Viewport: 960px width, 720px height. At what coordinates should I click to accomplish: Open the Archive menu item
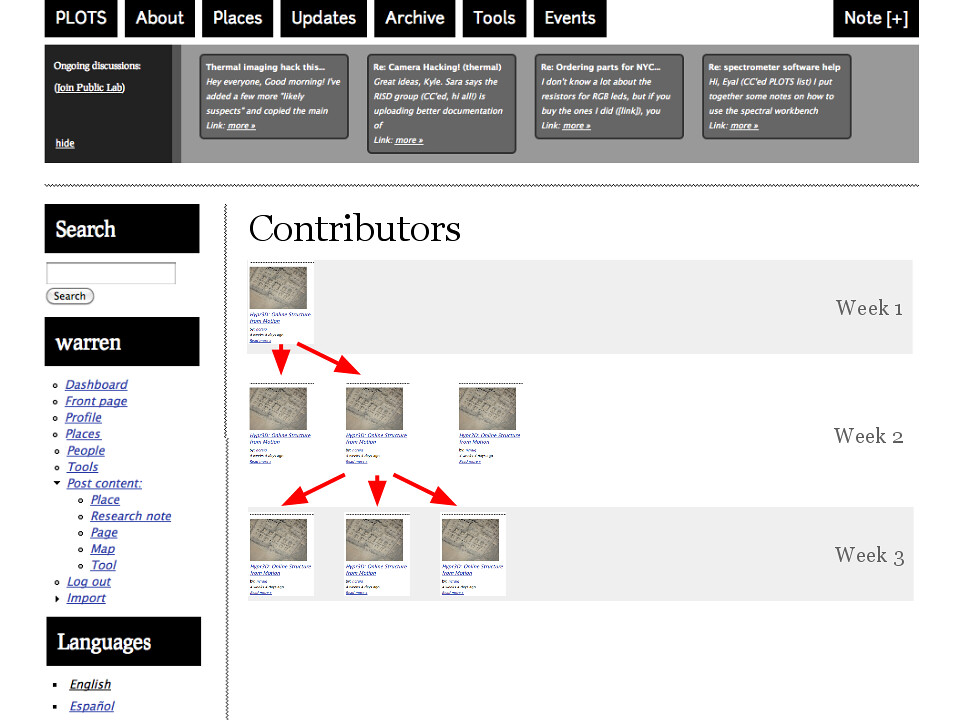[x=414, y=18]
